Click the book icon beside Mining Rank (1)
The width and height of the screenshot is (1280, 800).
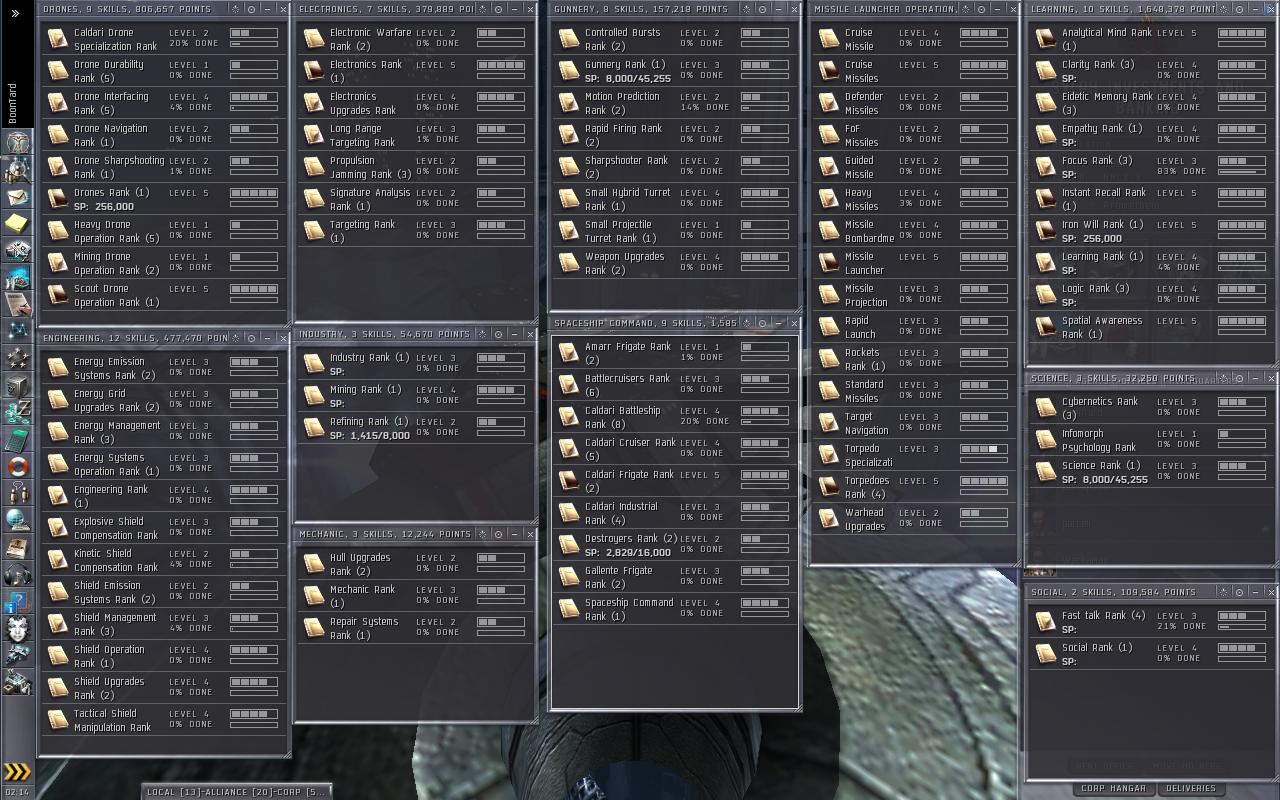coord(314,397)
